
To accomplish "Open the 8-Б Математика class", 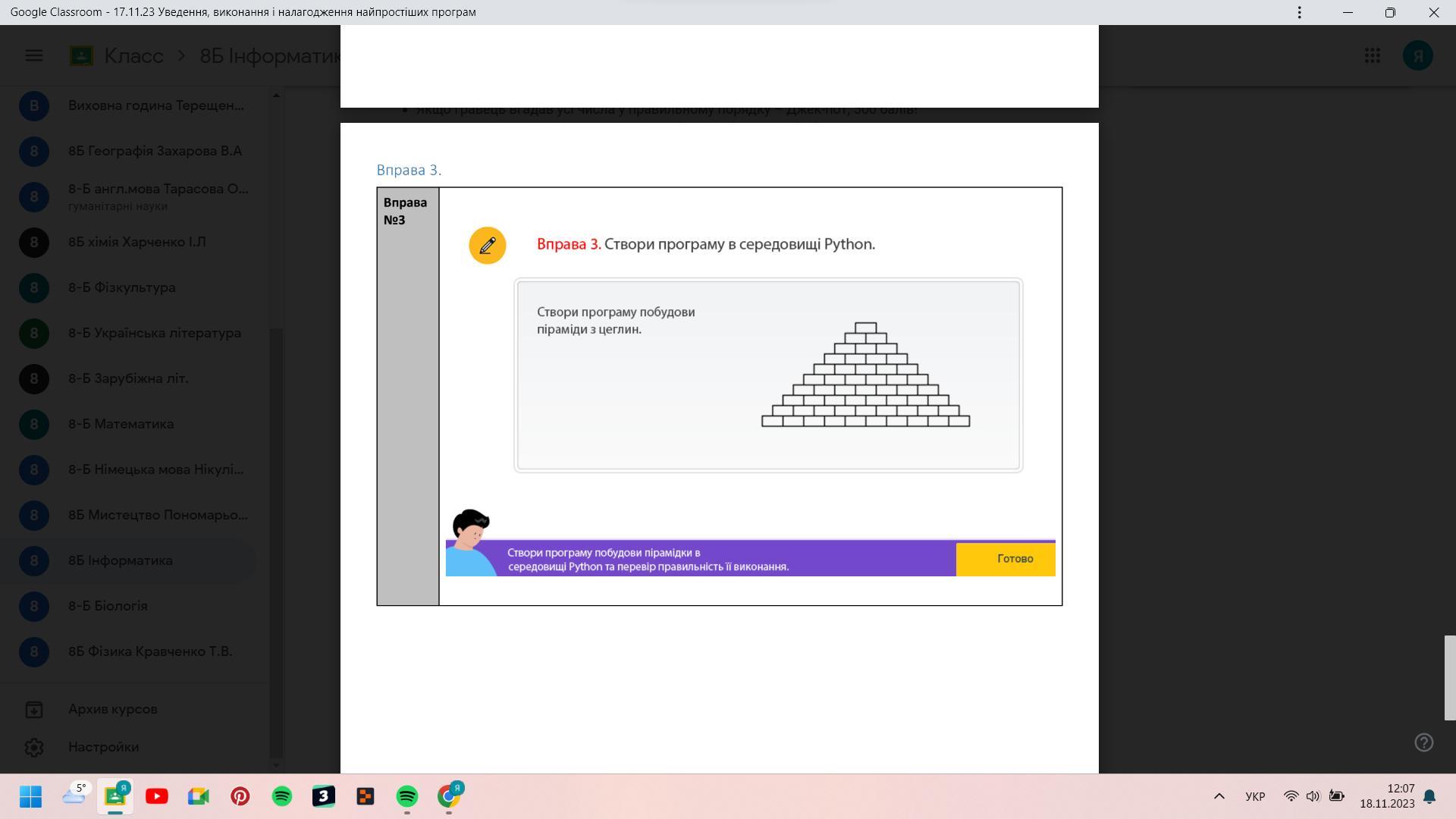I will [121, 424].
